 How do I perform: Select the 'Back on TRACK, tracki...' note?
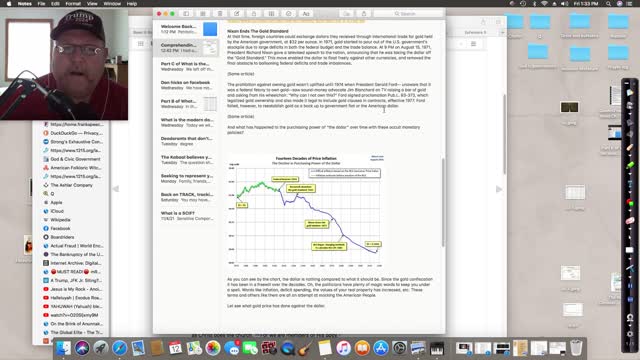click(188, 197)
